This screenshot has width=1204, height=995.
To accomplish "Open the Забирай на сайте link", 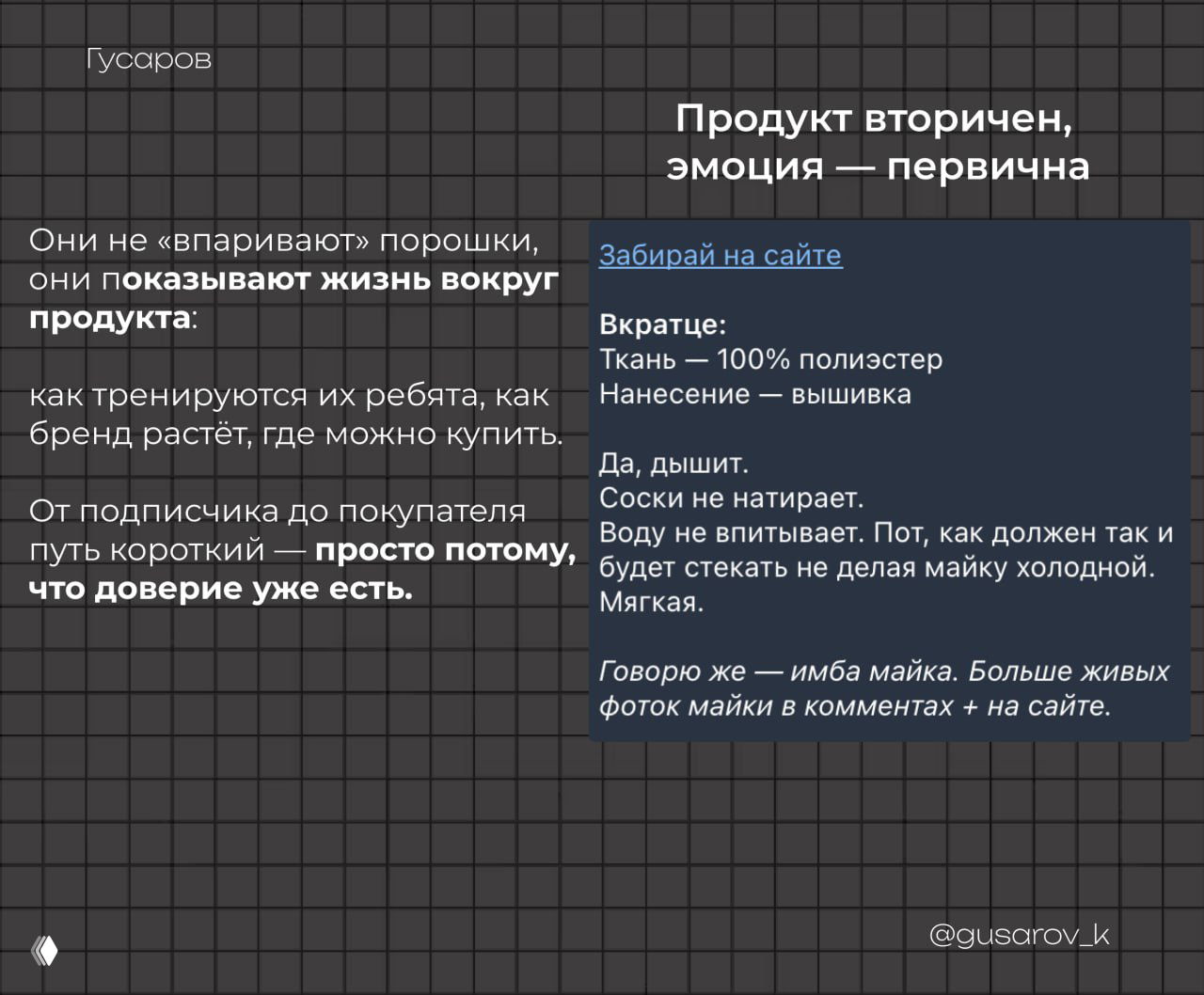I will click(x=721, y=255).
